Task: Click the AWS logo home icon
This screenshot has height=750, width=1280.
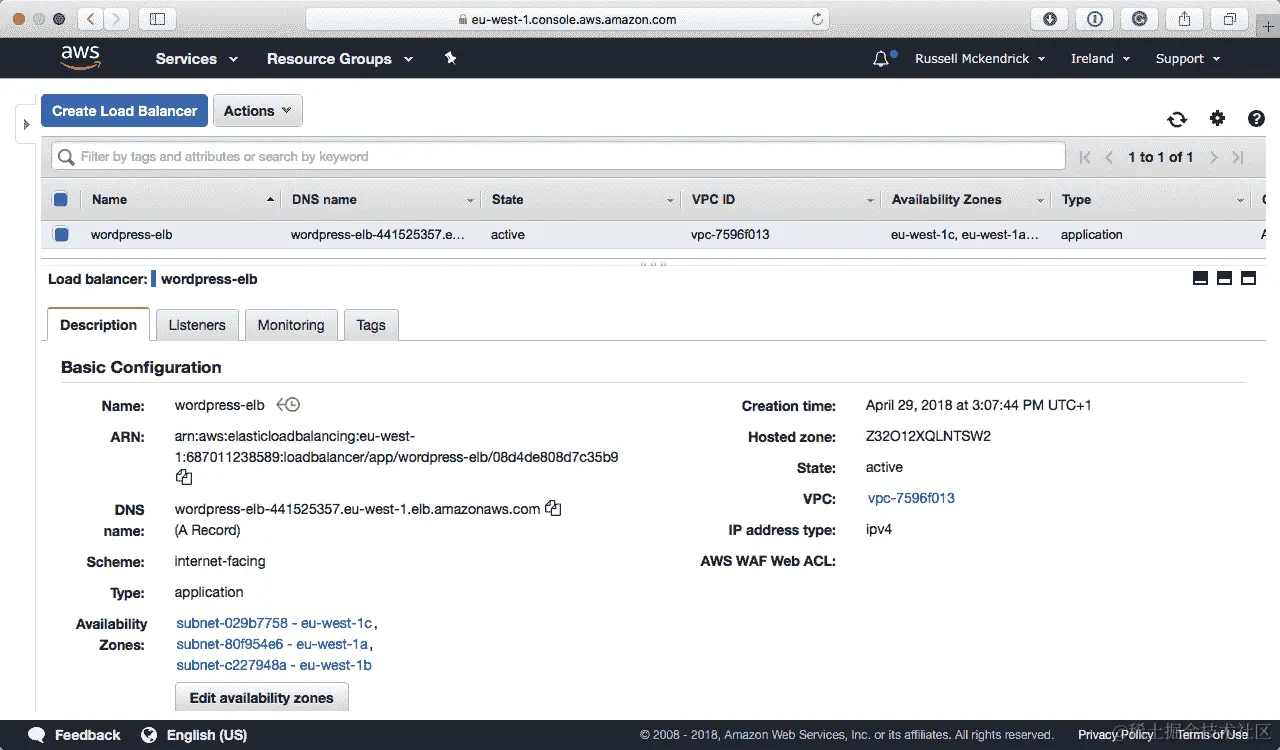Action: coord(81,58)
